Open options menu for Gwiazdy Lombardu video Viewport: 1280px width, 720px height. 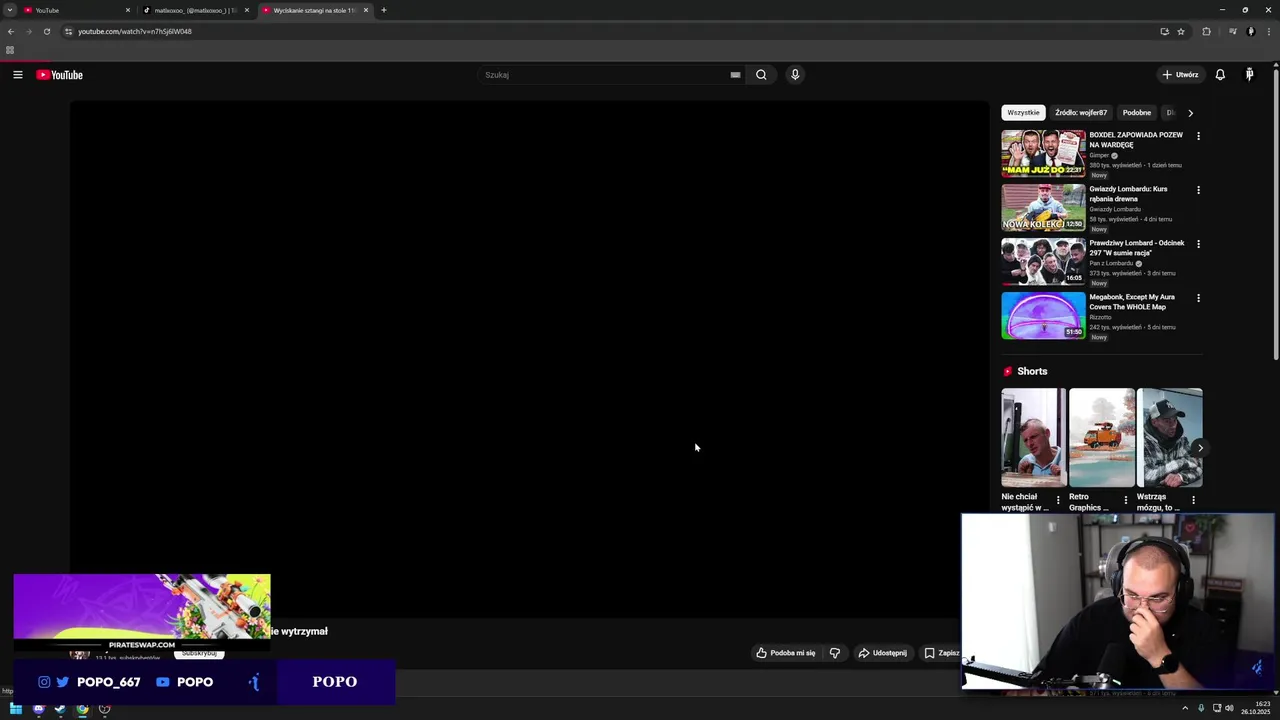pos(1198,190)
